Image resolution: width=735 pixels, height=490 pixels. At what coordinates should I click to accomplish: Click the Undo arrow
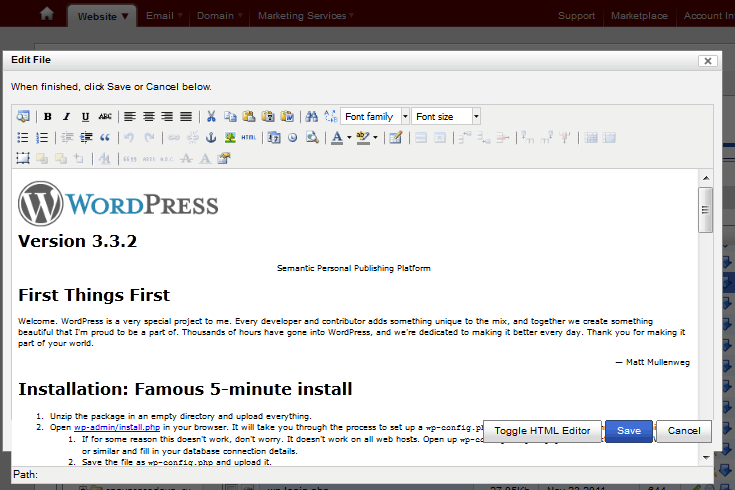pyautogui.click(x=129, y=137)
